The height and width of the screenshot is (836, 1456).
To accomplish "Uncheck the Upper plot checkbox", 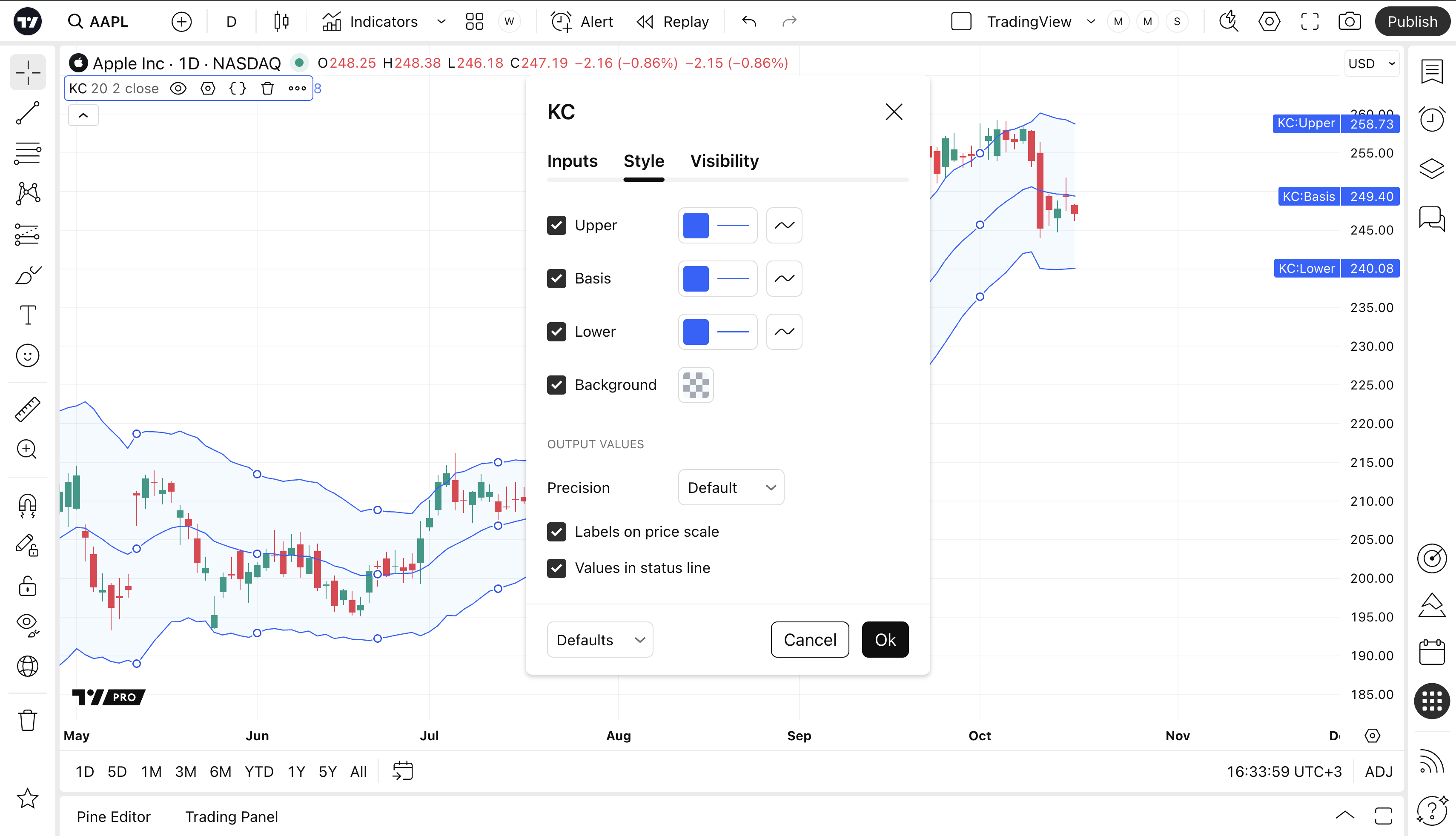I will click(x=556, y=225).
